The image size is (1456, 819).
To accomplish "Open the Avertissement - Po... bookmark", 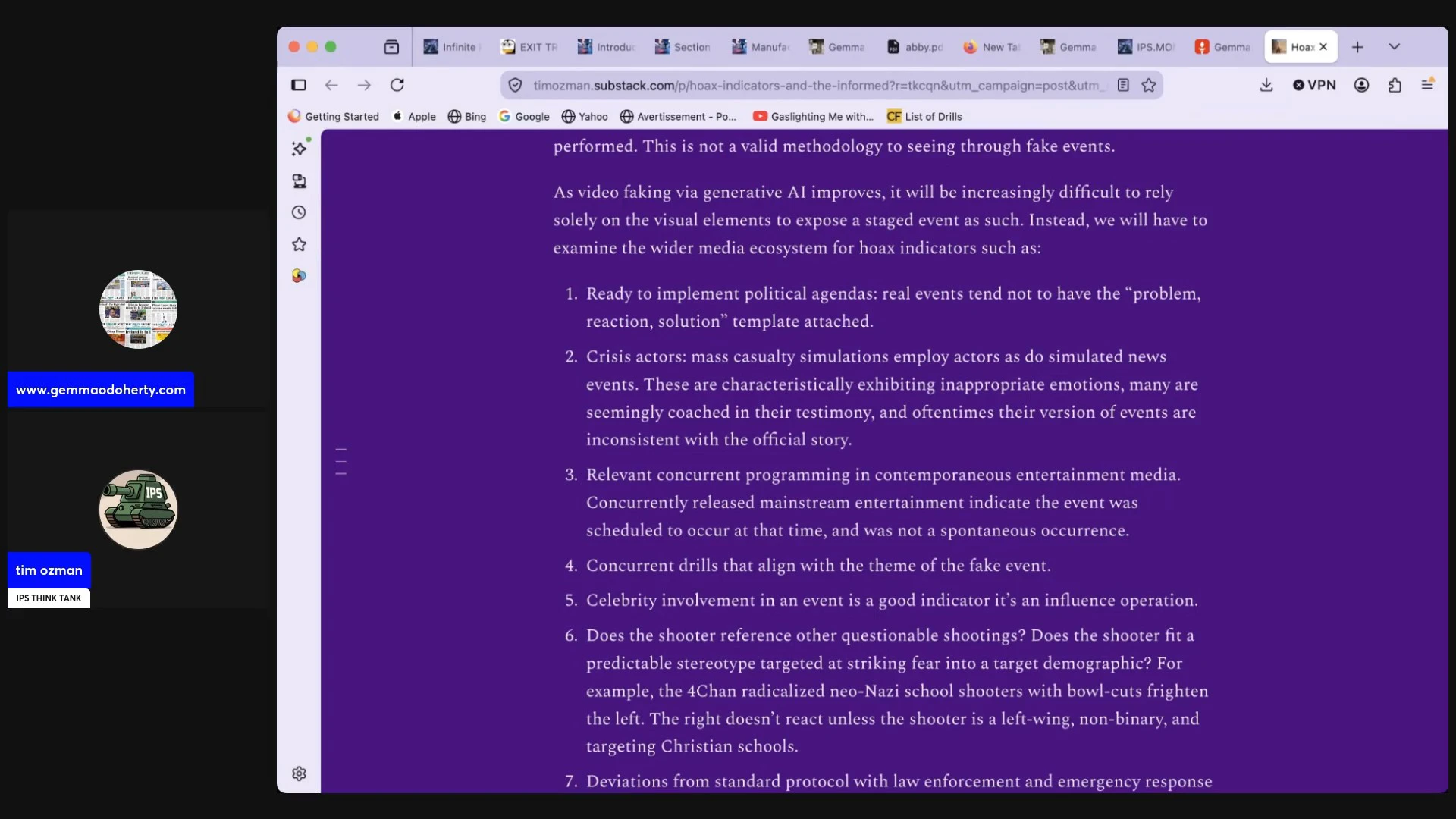I will coord(678,117).
